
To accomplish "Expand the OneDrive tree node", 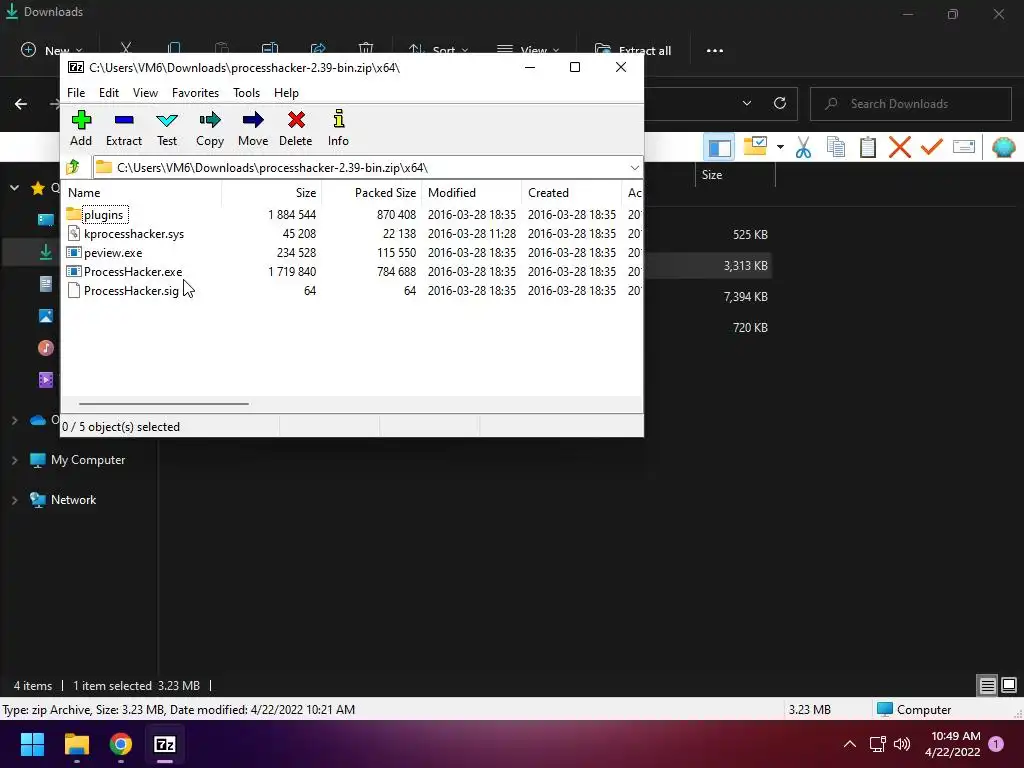I will pyautogui.click(x=14, y=421).
